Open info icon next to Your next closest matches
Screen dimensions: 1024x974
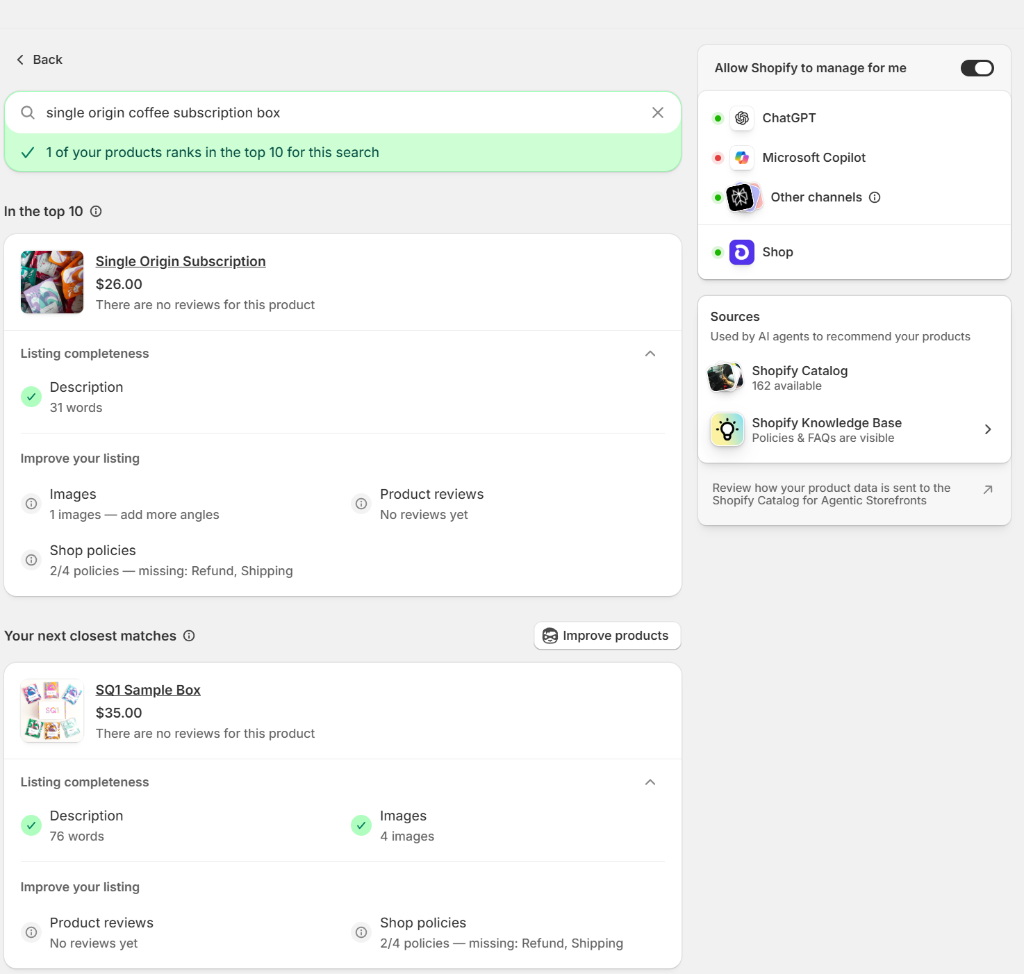(189, 636)
